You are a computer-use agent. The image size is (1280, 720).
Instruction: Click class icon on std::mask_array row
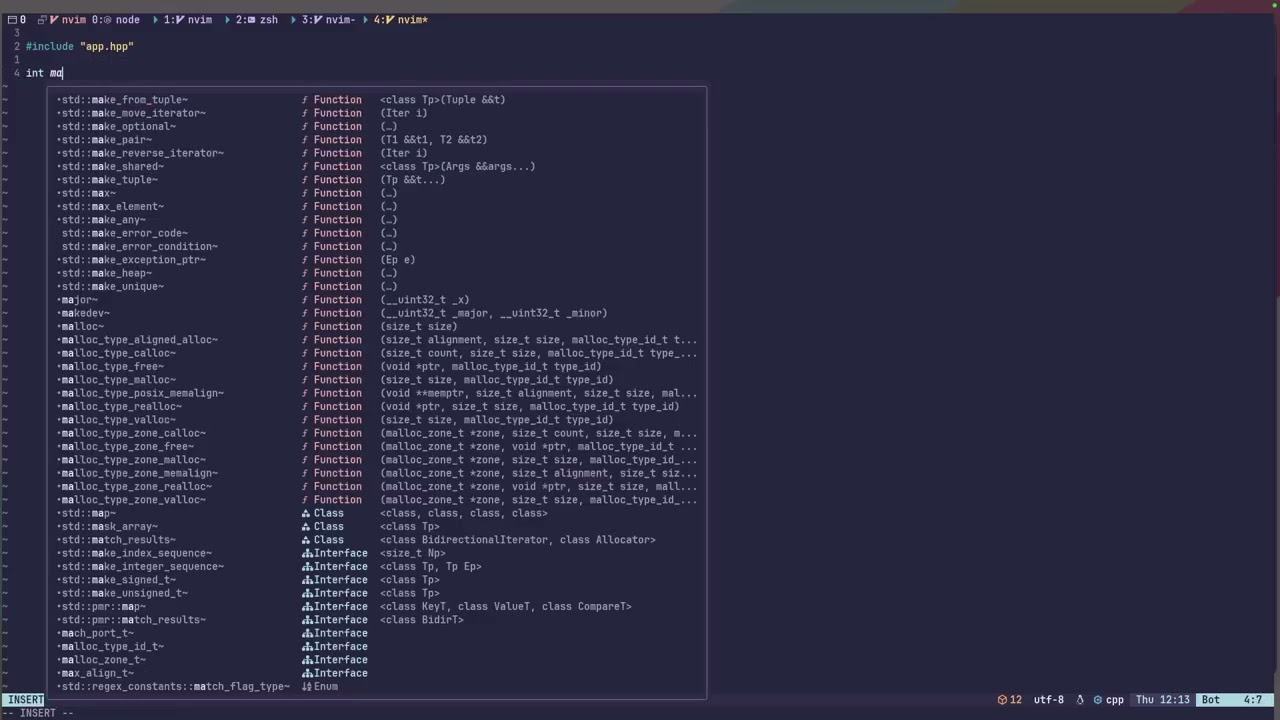pyautogui.click(x=306, y=527)
